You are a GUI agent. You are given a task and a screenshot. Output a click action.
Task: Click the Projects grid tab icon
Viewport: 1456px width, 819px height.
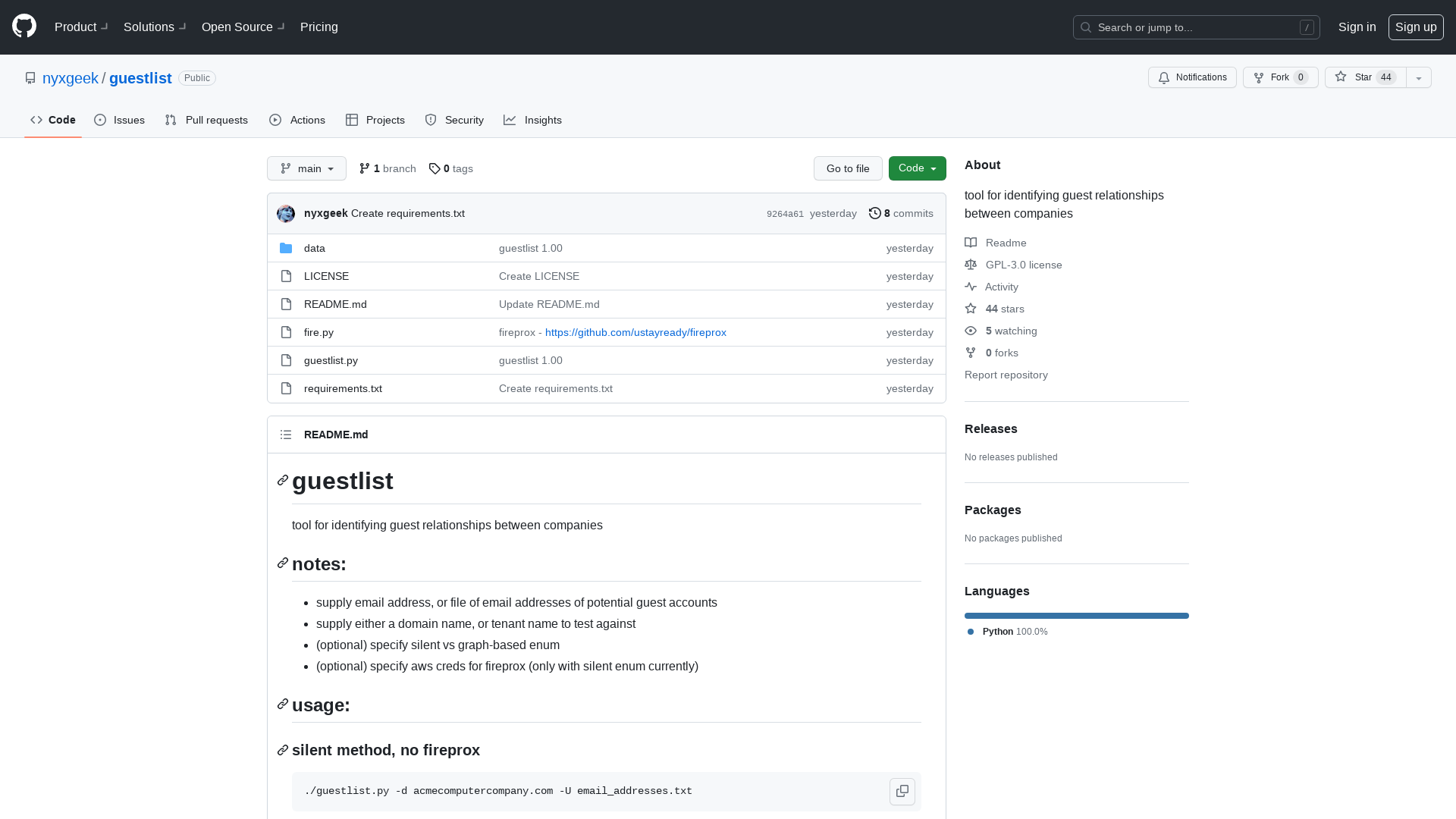click(352, 120)
